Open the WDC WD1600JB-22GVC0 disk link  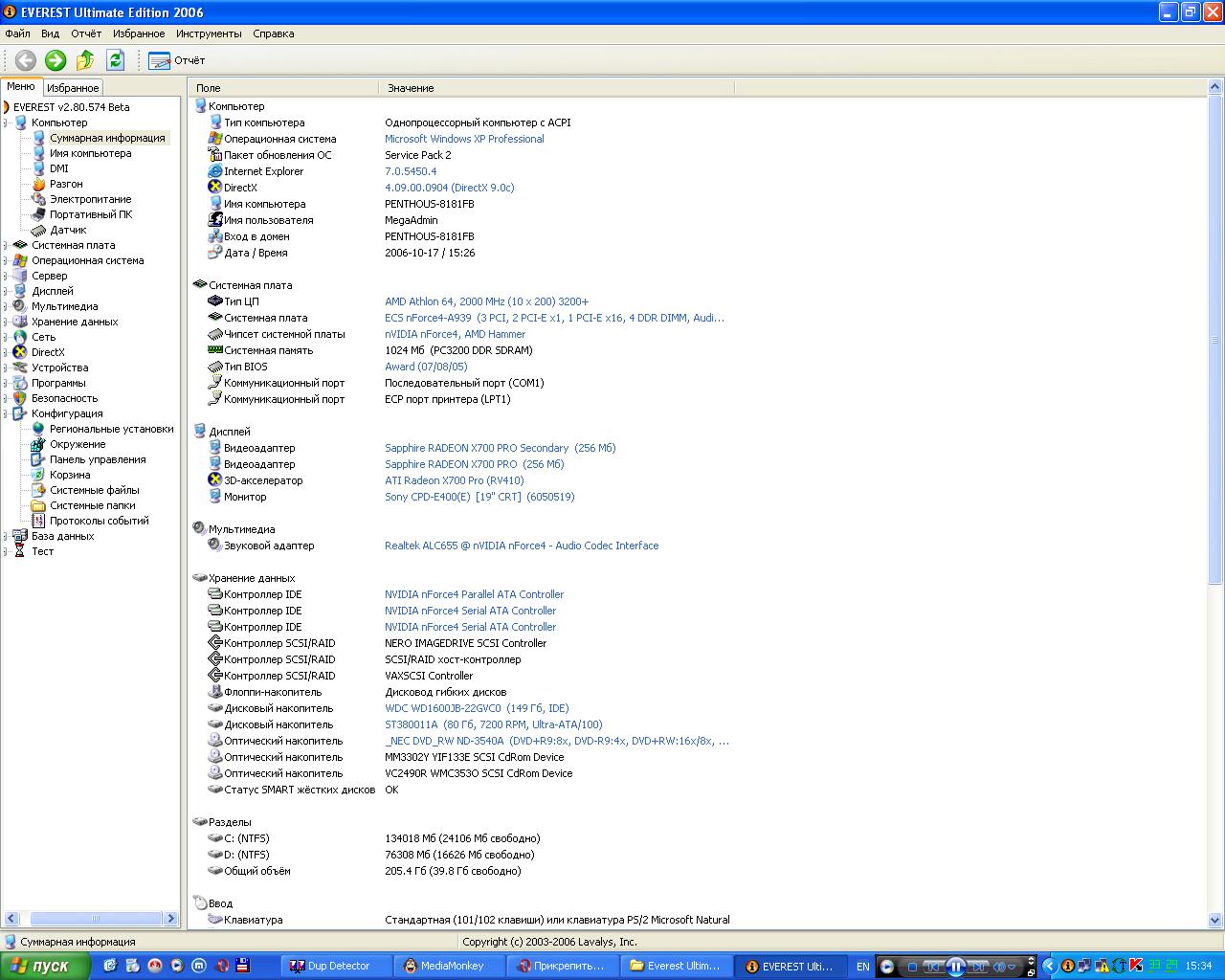click(x=477, y=708)
